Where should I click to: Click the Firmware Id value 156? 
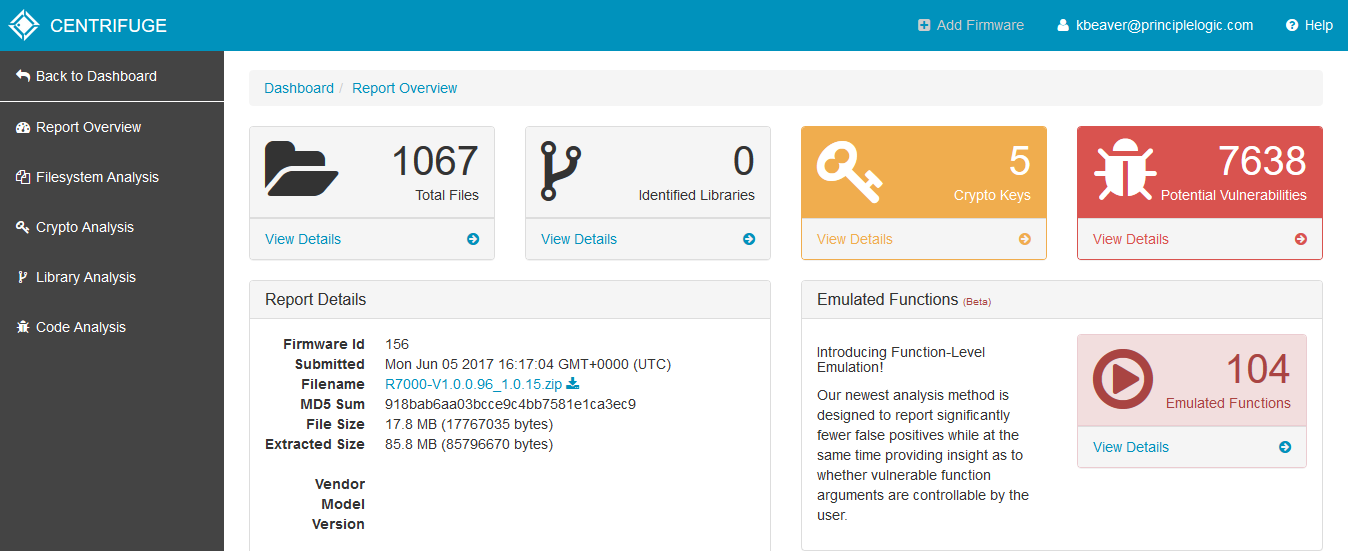pos(397,344)
